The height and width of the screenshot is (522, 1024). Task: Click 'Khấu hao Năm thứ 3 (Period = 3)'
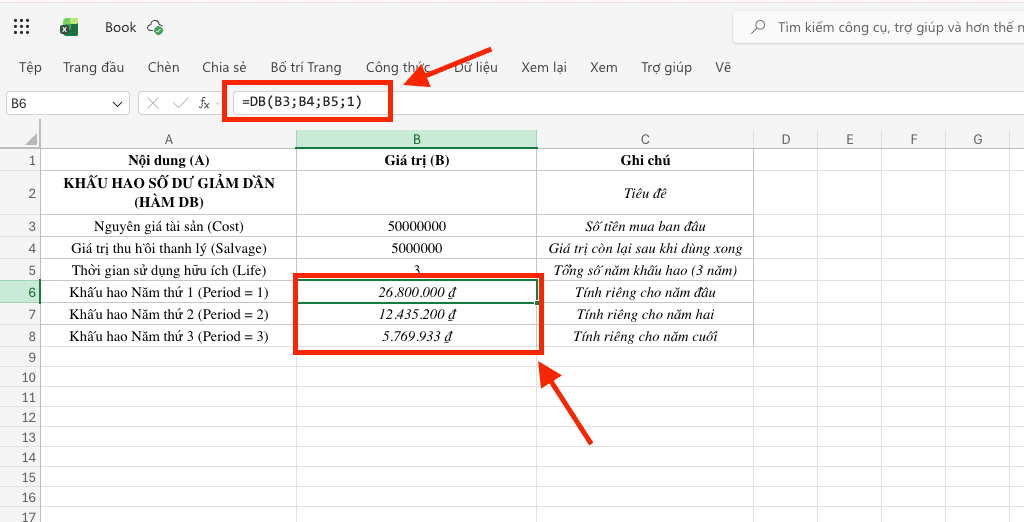pos(168,336)
